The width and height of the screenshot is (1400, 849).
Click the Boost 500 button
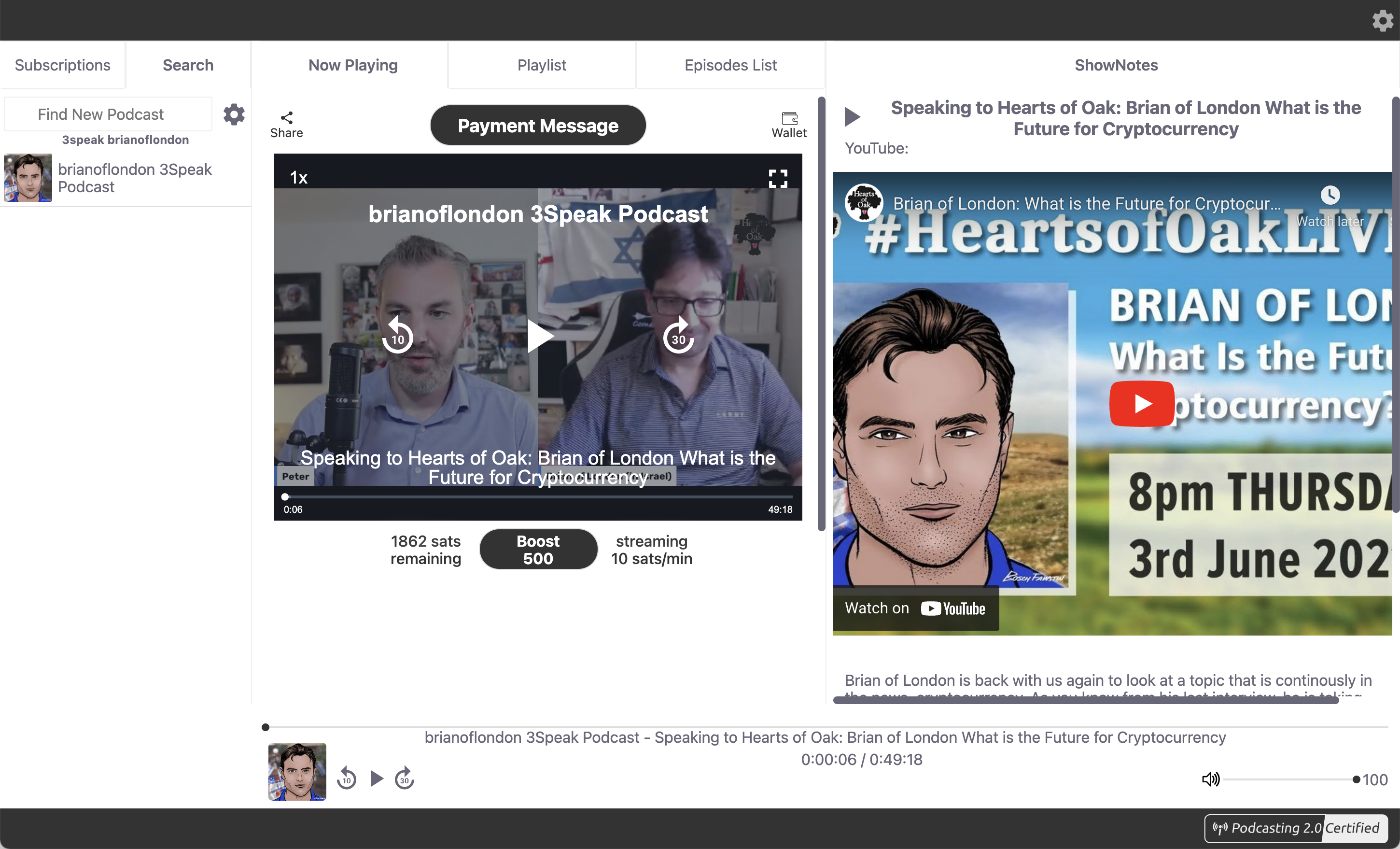[538, 549]
